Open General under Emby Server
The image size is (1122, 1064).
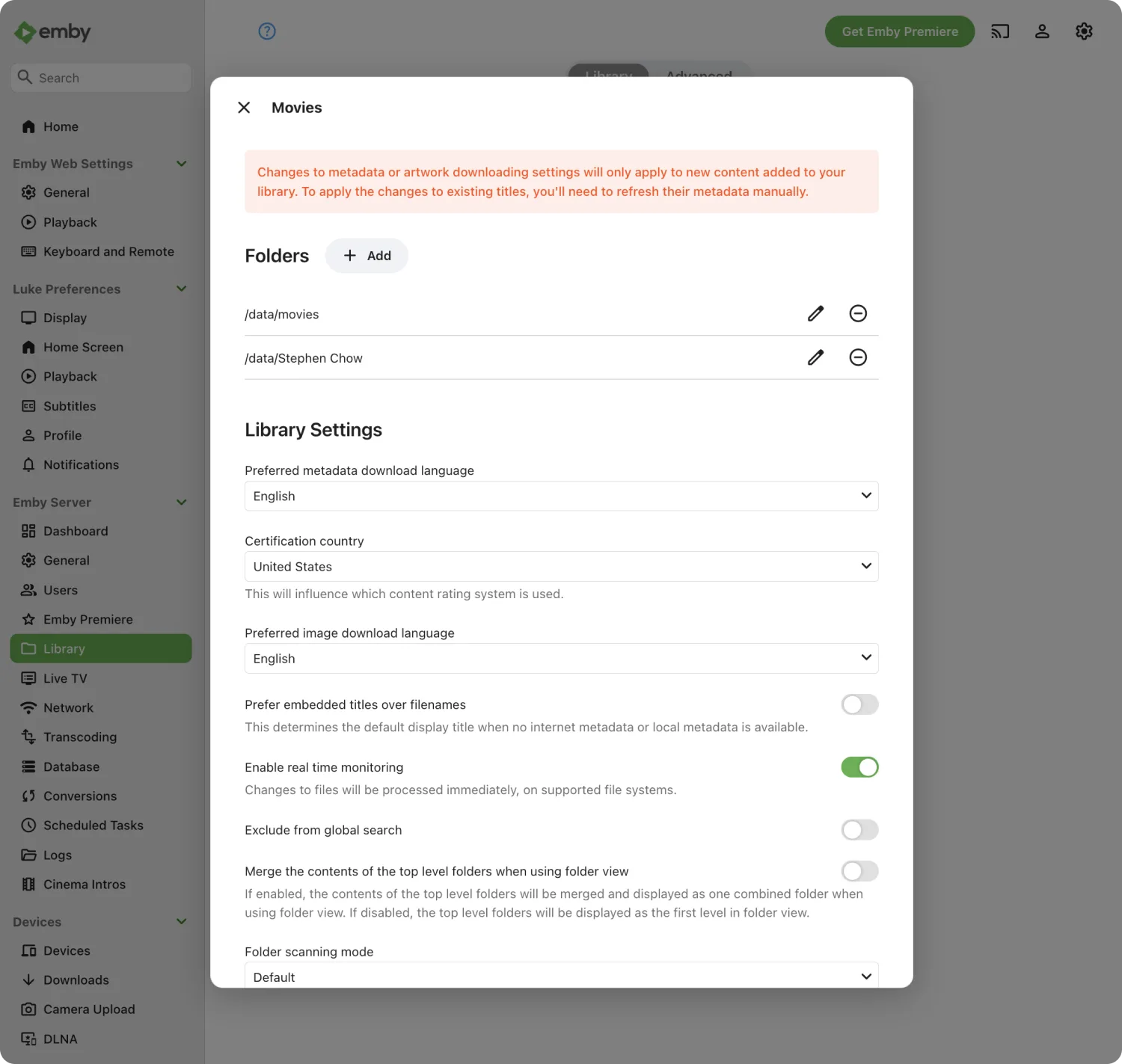point(101,561)
